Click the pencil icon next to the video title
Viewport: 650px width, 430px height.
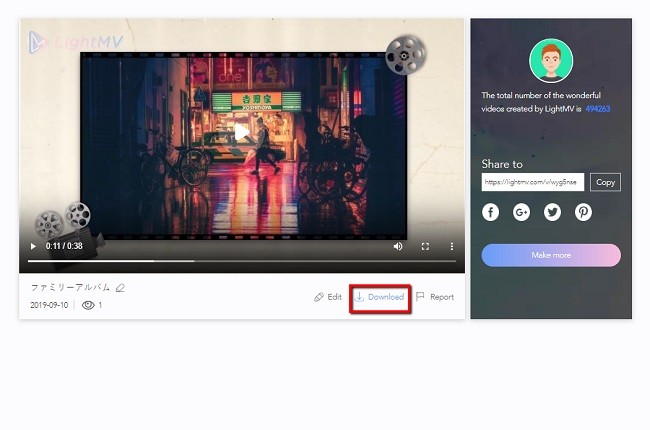pos(120,287)
